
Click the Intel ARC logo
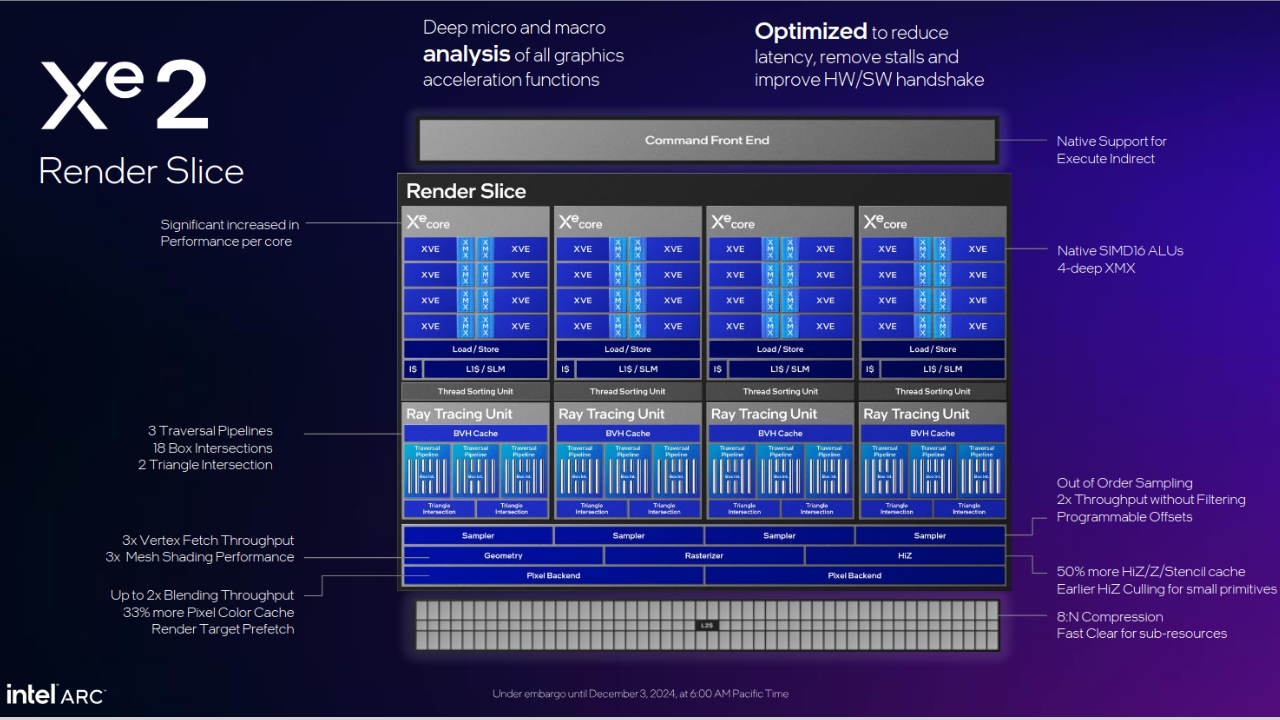(x=56, y=694)
